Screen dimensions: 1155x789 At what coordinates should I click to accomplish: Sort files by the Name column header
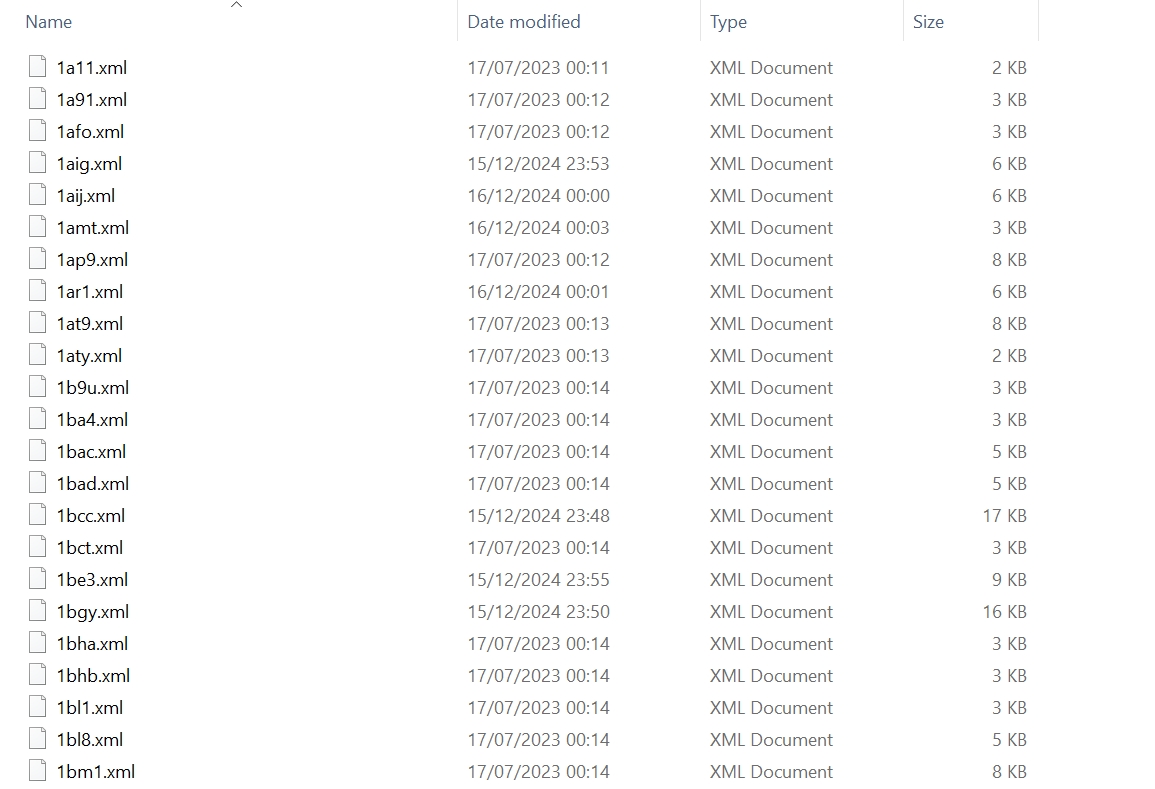coord(49,22)
